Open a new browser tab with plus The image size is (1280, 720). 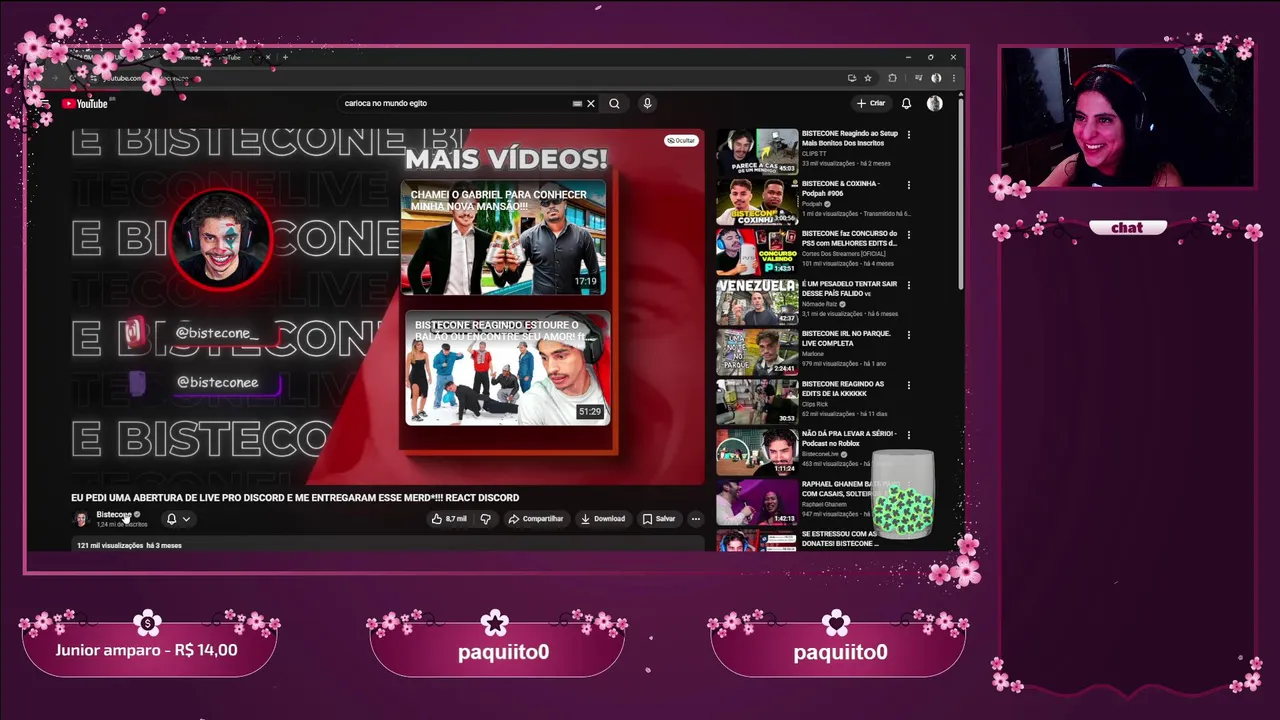pyautogui.click(x=285, y=57)
